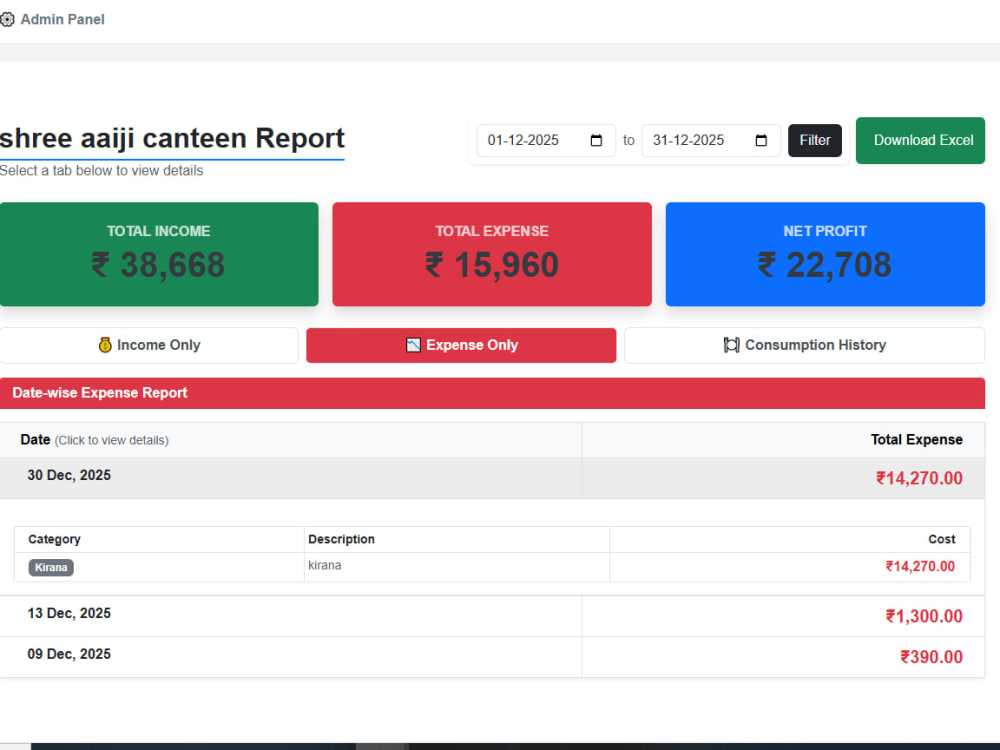Click the Net Profit card

click(825, 254)
